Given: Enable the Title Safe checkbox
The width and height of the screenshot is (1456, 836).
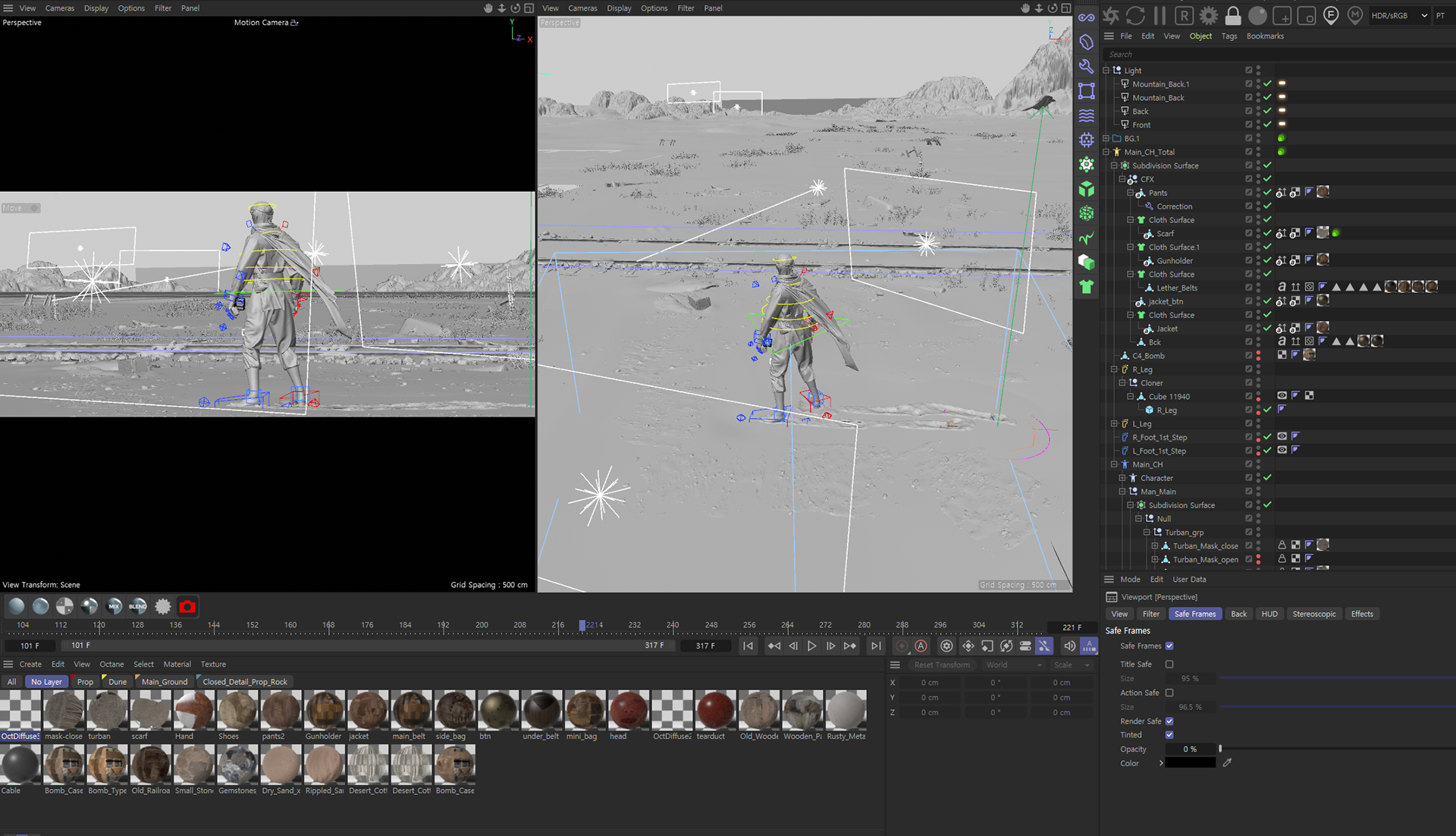Looking at the screenshot, I should point(1169,665).
